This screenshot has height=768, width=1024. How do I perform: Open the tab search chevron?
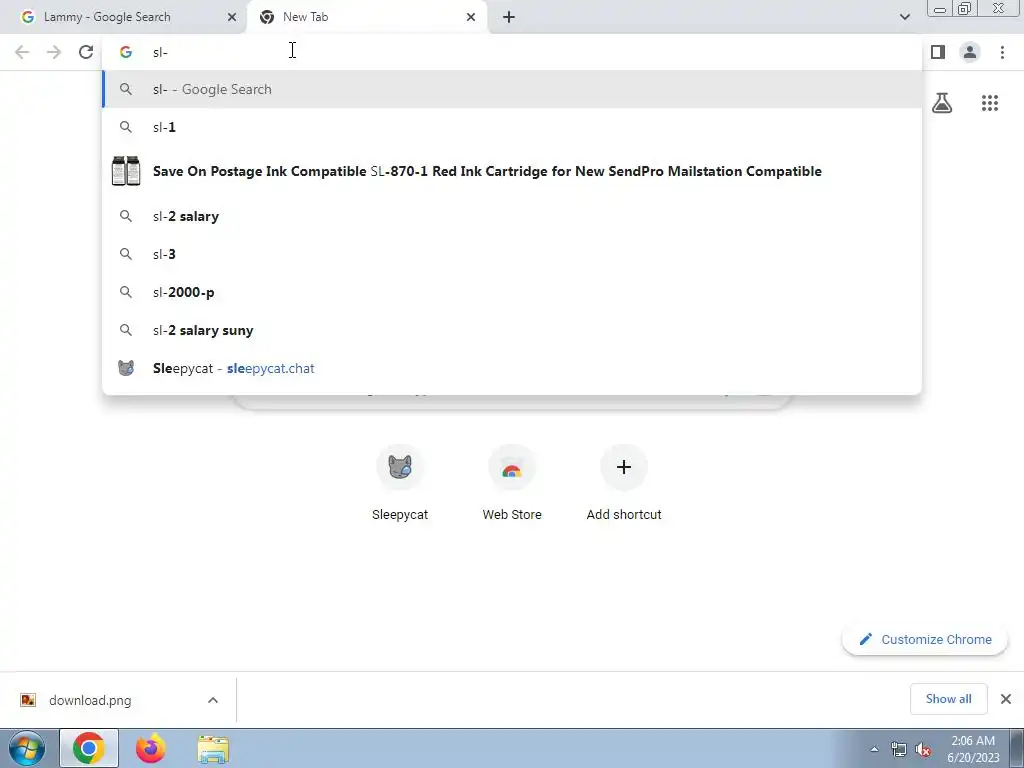pos(904,17)
